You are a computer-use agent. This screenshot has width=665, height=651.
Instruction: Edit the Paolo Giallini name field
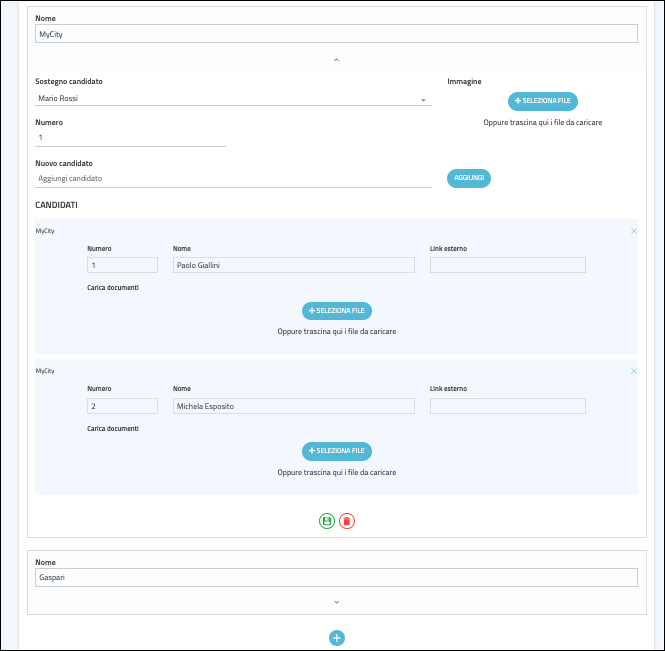[293, 265]
